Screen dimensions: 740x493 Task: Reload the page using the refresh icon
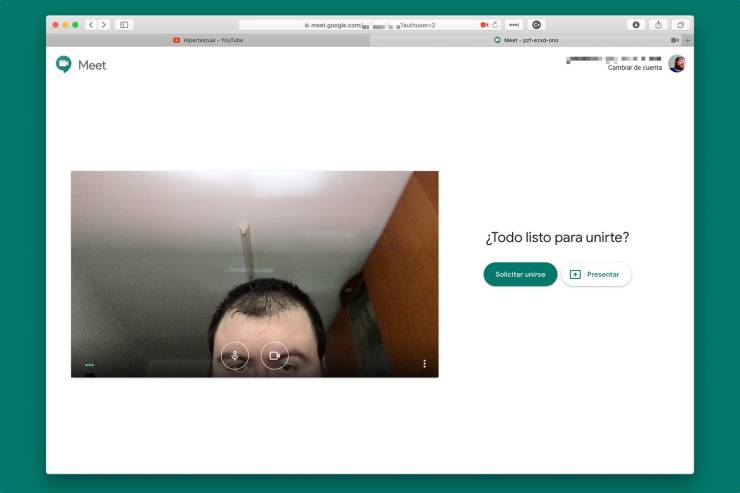(496, 24)
